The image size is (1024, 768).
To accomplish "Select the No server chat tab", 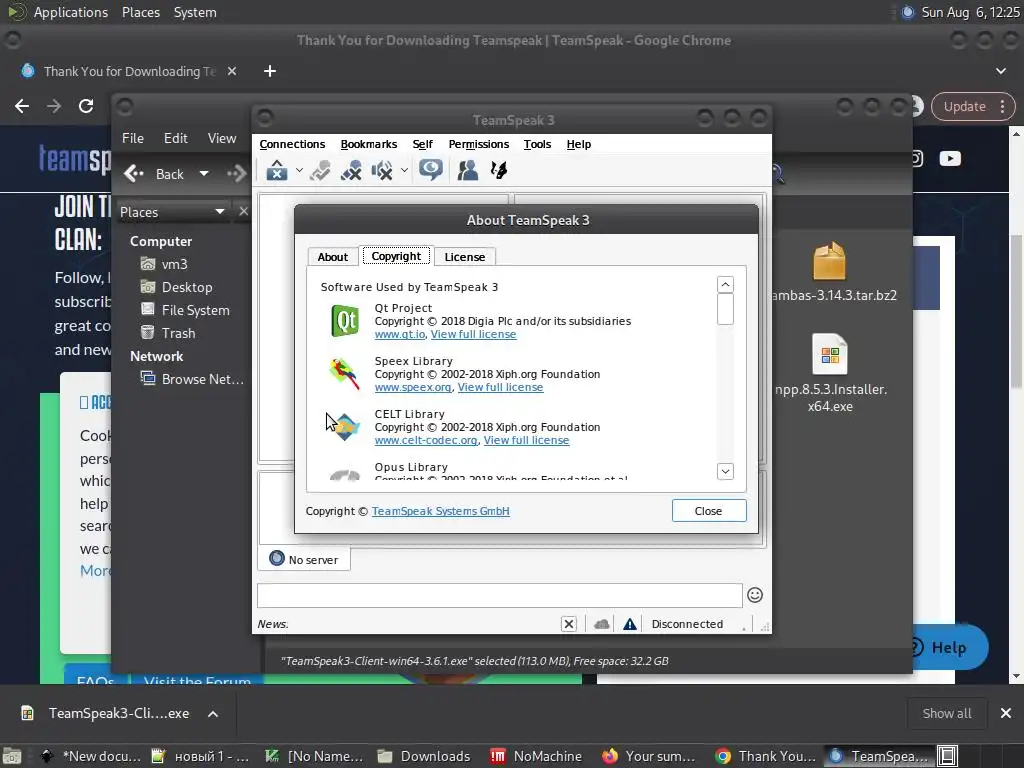I will (x=304, y=560).
